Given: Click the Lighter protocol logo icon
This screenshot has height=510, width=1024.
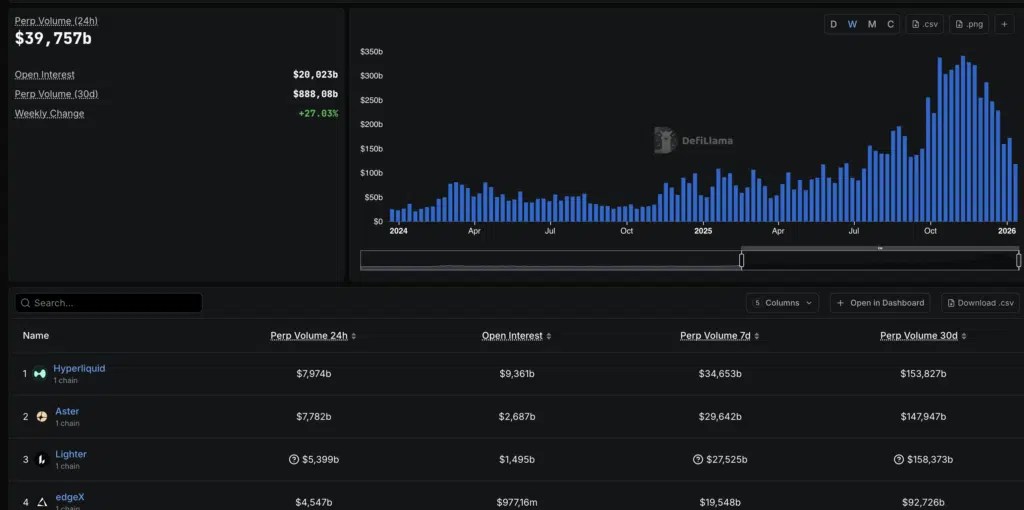Looking at the screenshot, I should tap(42, 460).
